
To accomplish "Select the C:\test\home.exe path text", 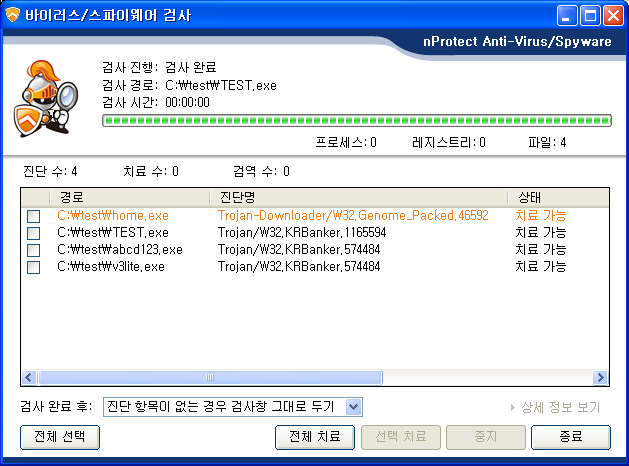I will (x=113, y=216).
